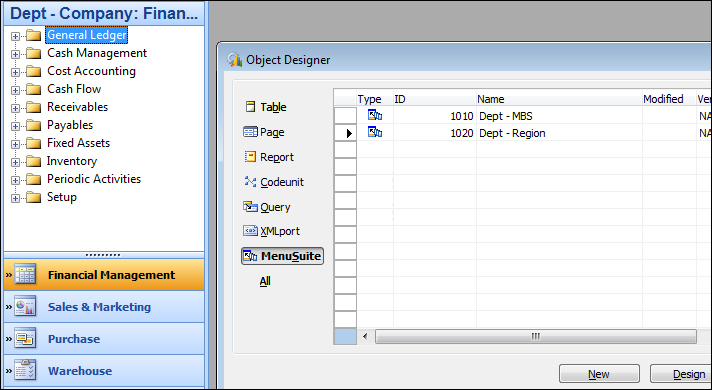The image size is (712, 390).
Task: Click the Receivables folder icon
Action: (x=34, y=108)
